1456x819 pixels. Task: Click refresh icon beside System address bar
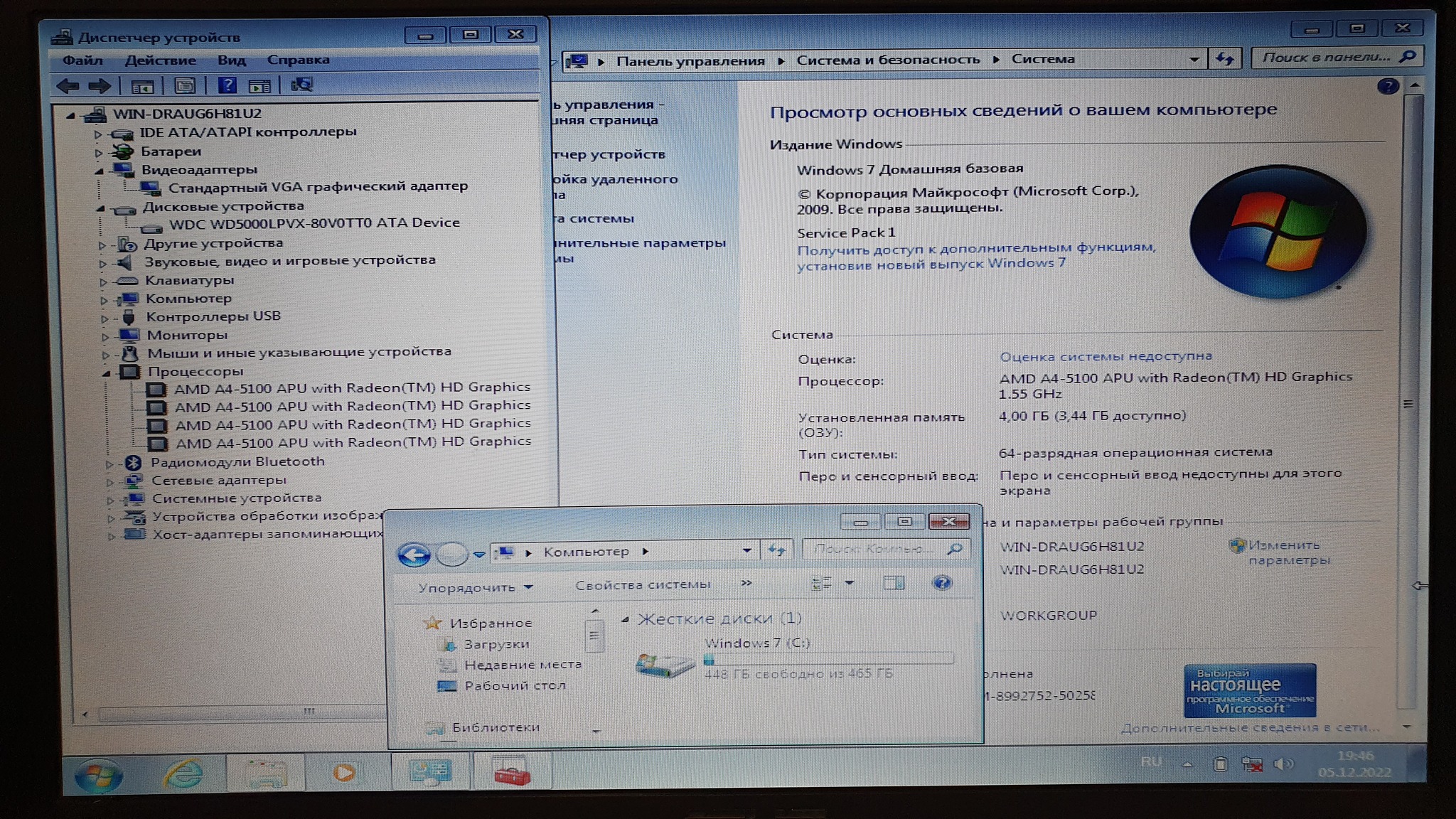(1225, 59)
